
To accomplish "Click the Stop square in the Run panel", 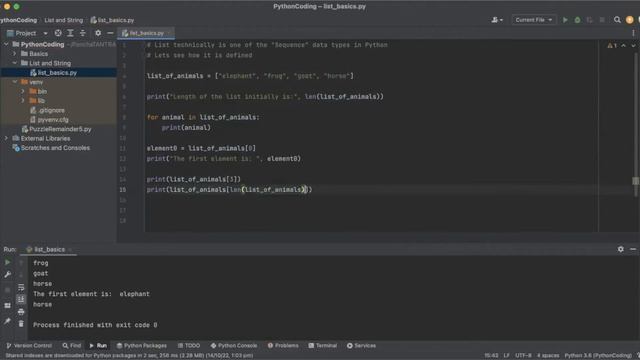I will coord(7,290).
